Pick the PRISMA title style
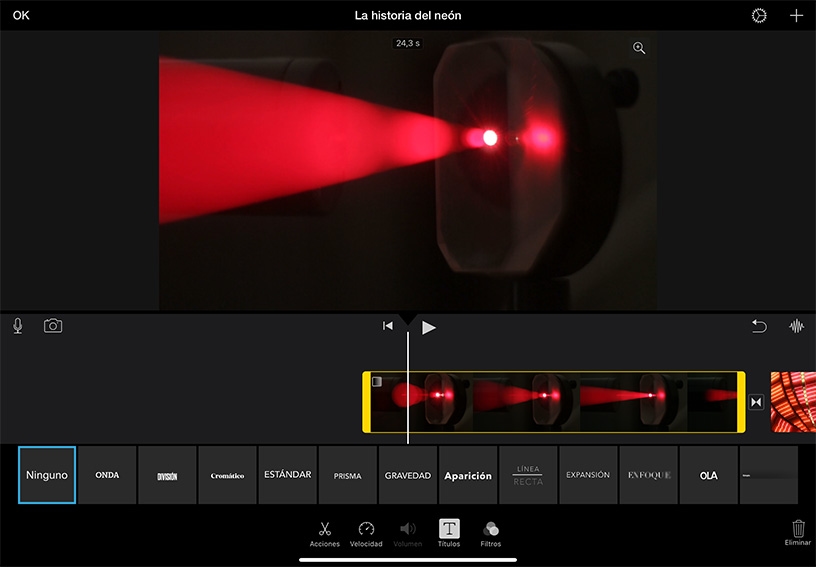The width and height of the screenshot is (816, 567). (x=348, y=475)
